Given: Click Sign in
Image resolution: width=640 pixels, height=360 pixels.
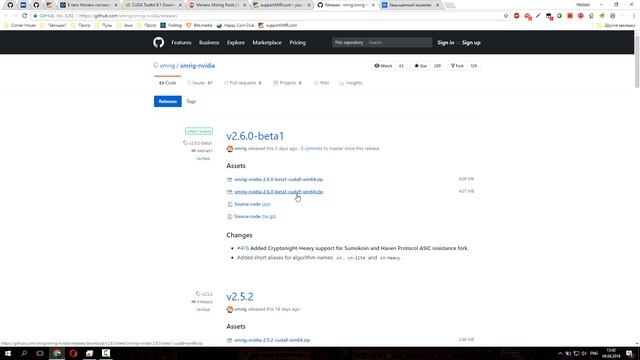Looking at the screenshot, I should tap(446, 42).
